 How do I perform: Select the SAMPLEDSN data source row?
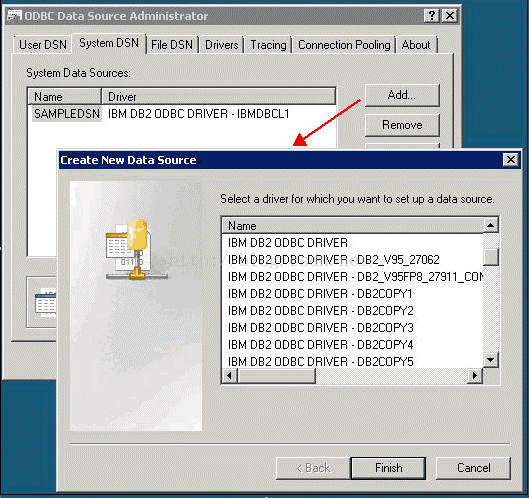point(182,114)
